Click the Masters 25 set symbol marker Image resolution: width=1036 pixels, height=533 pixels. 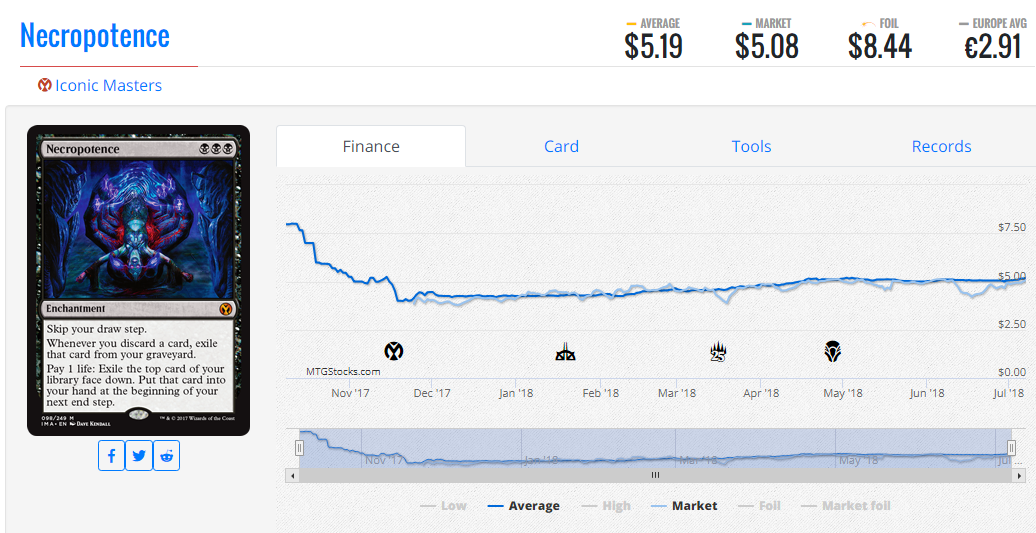(717, 351)
